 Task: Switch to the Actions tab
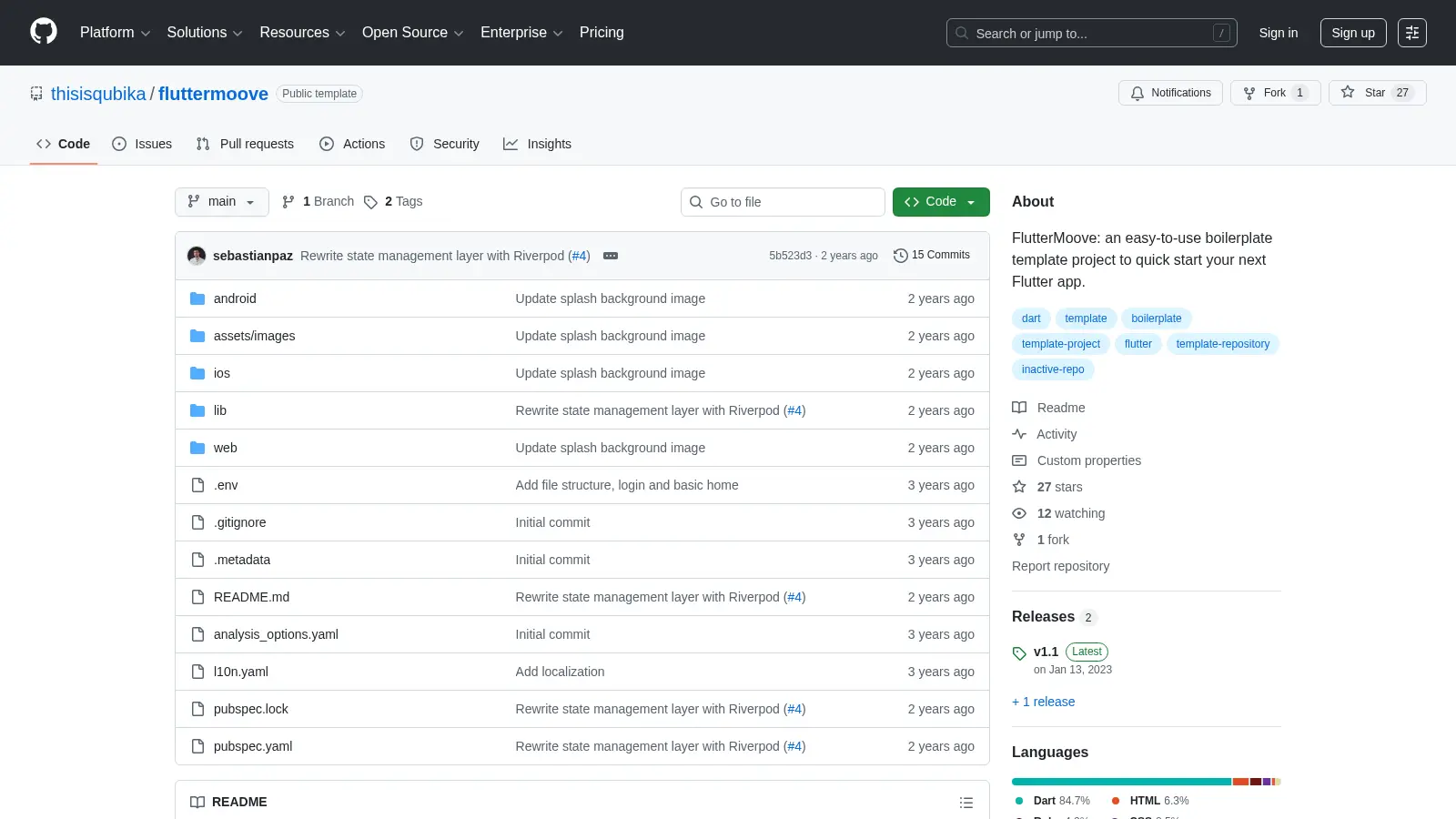352,144
